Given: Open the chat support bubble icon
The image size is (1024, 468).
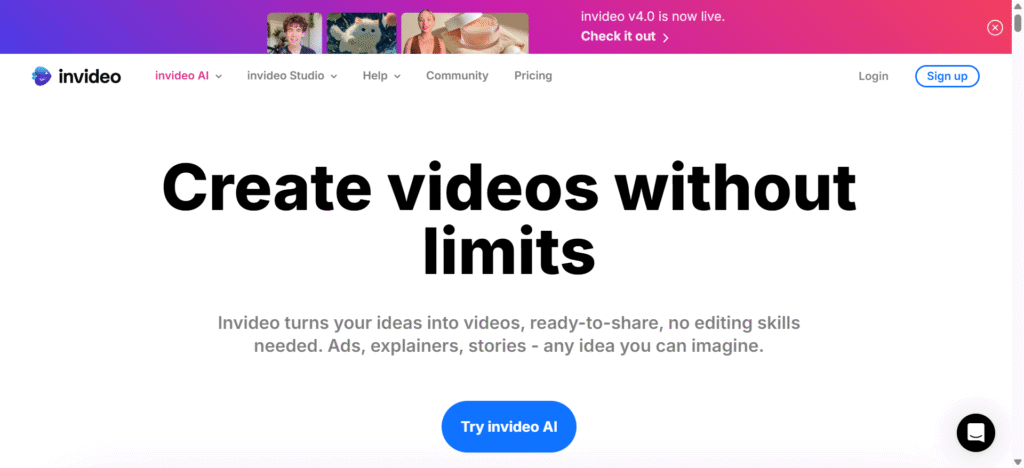Looking at the screenshot, I should tap(976, 433).
